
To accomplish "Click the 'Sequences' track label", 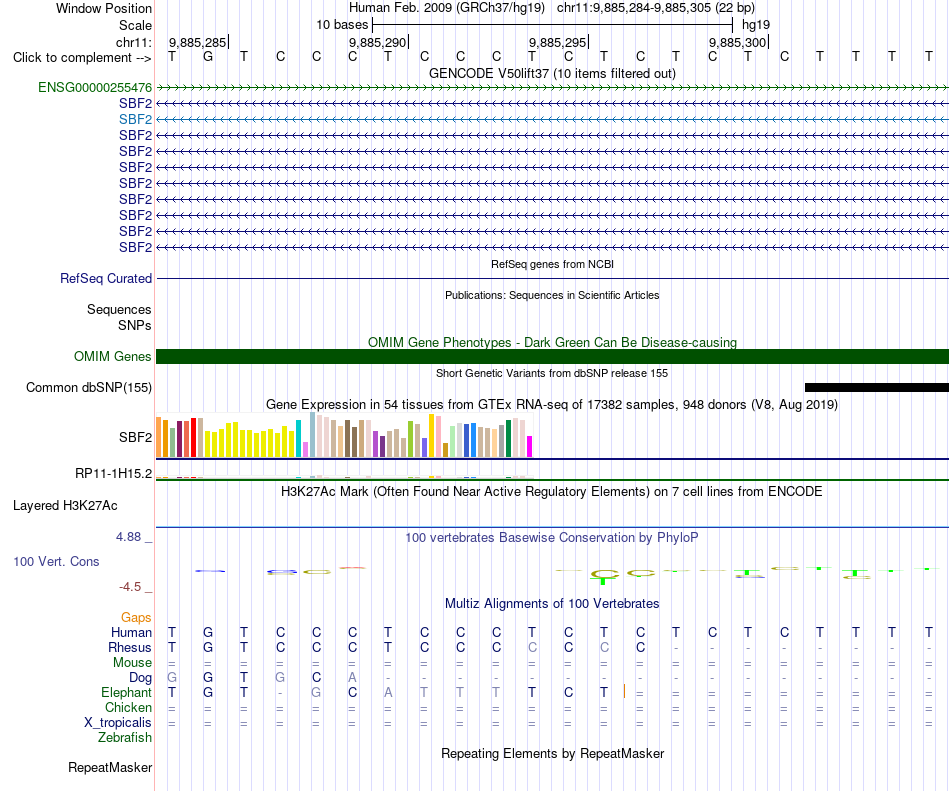I will tap(119, 309).
